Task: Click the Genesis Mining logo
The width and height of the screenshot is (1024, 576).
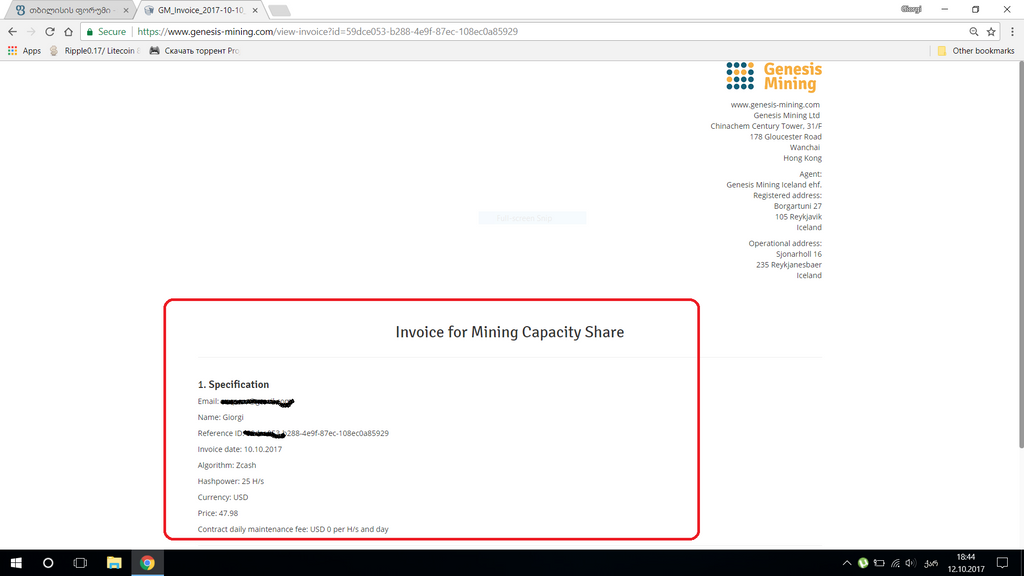Action: [x=774, y=76]
